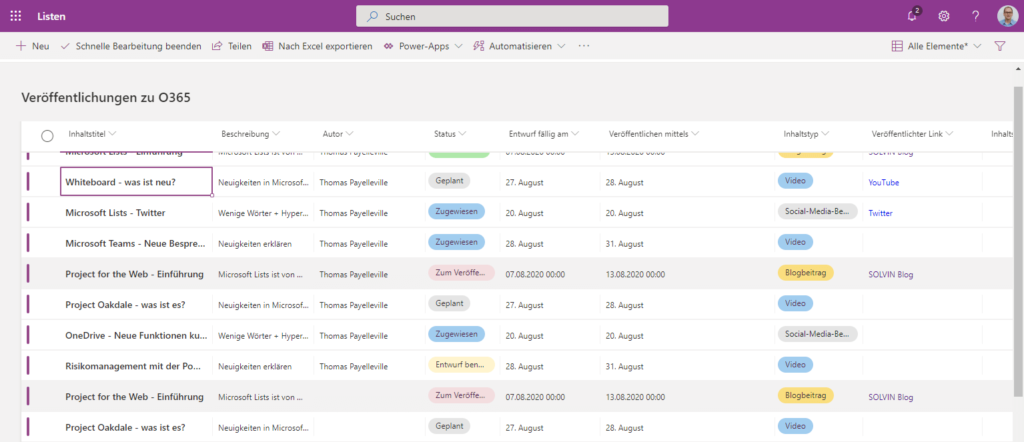Click Wenige Wörter description in OneDrive row
Screen dimensions: 1024x442
(263, 336)
